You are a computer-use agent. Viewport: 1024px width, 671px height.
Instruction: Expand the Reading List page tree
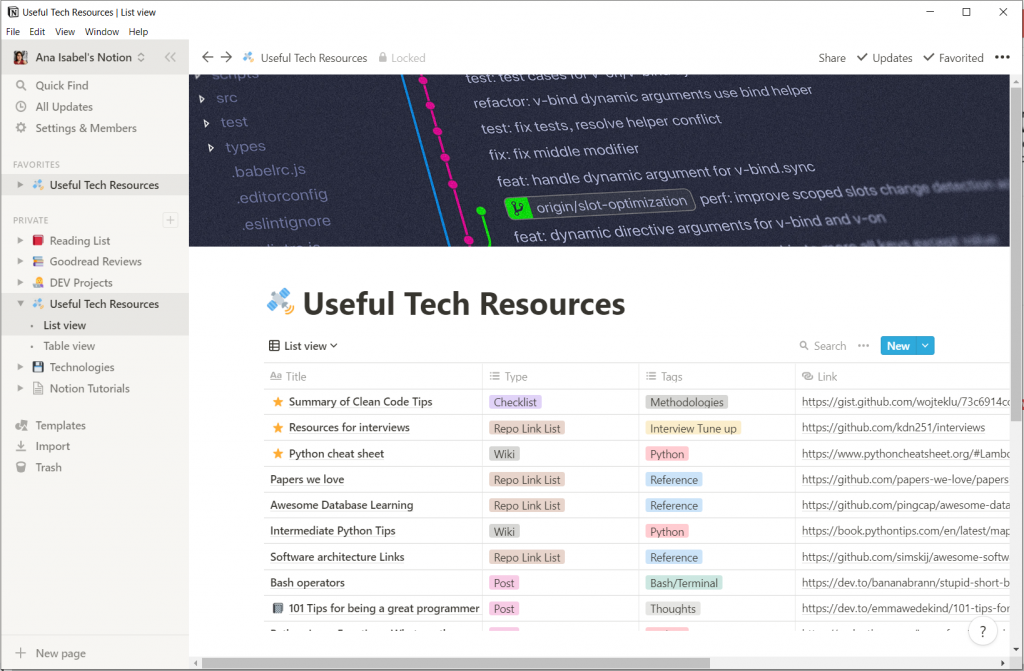coord(20,241)
